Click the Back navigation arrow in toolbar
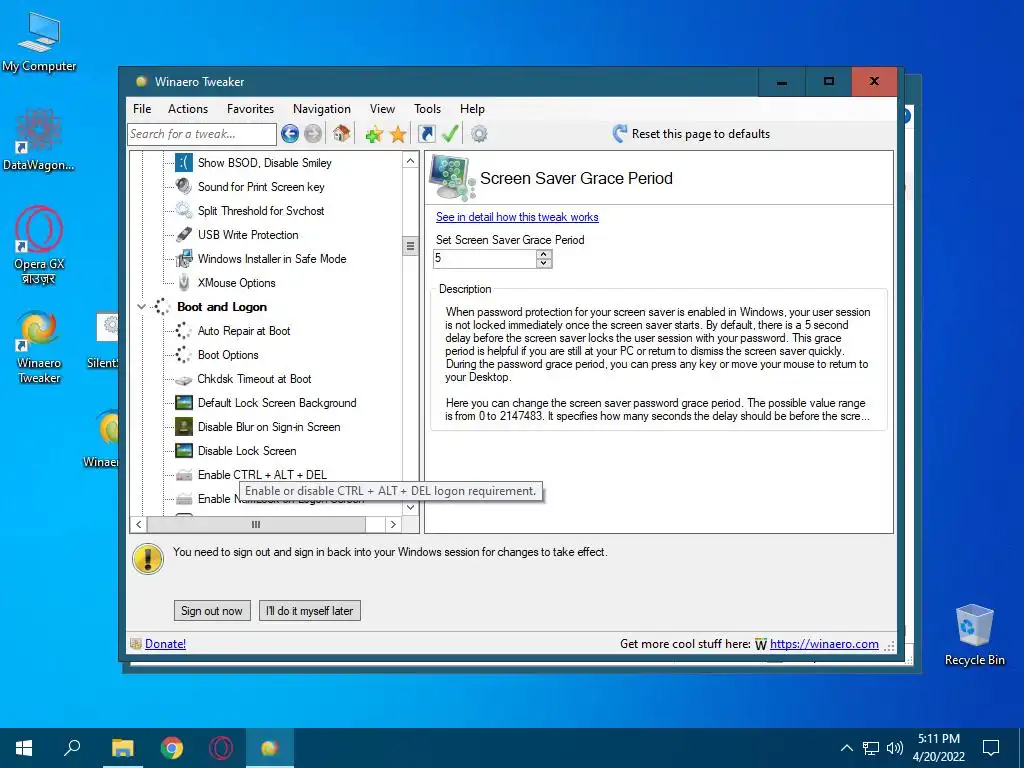The width and height of the screenshot is (1024, 768). [290, 134]
